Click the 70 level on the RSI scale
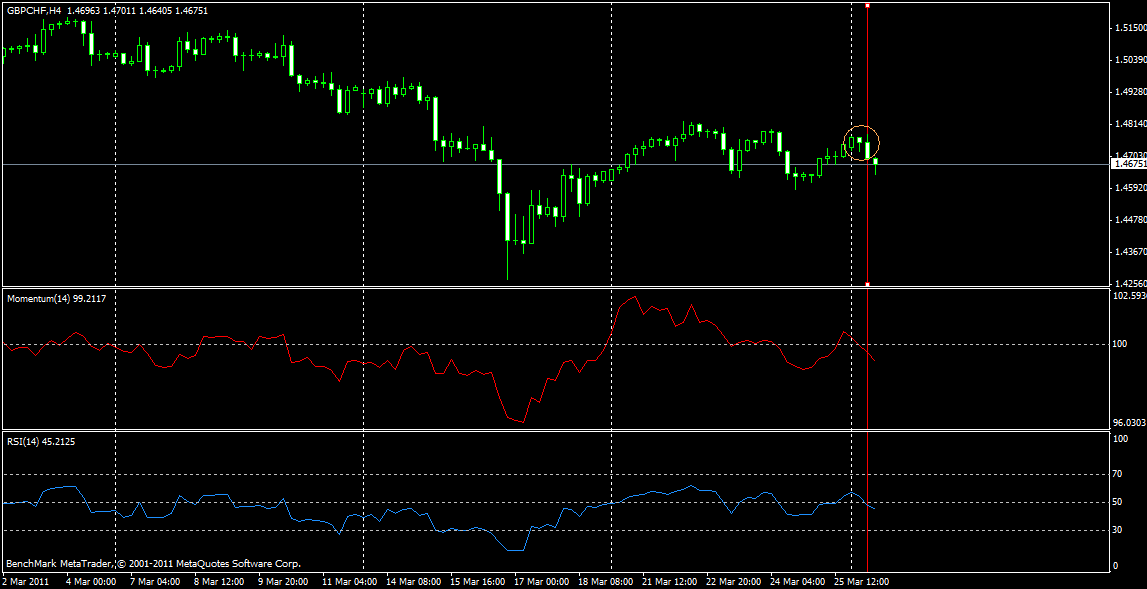Screen dimensions: 1147x589 1117,474
